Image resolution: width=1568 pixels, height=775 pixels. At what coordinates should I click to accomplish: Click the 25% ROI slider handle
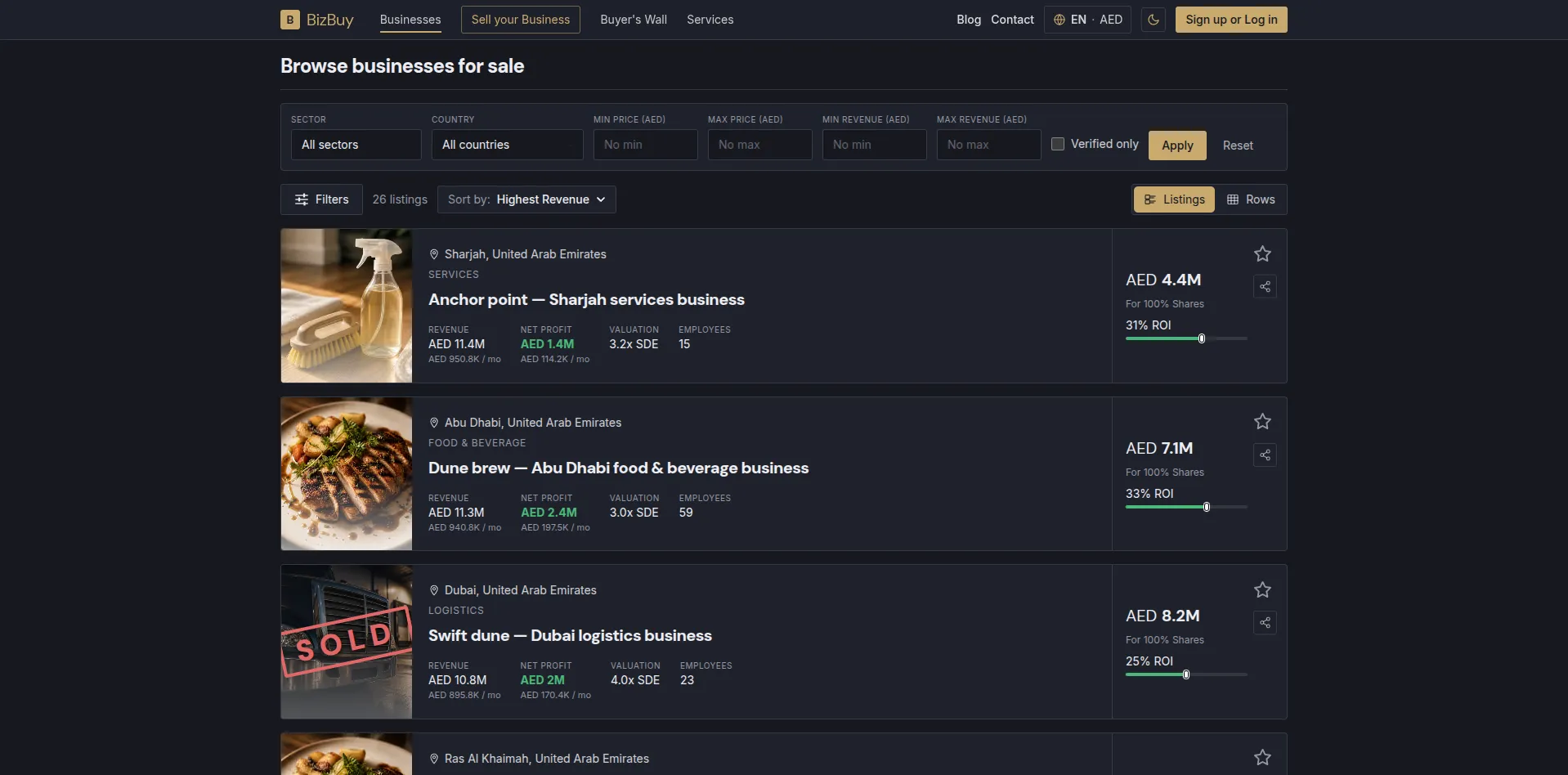[1186, 674]
